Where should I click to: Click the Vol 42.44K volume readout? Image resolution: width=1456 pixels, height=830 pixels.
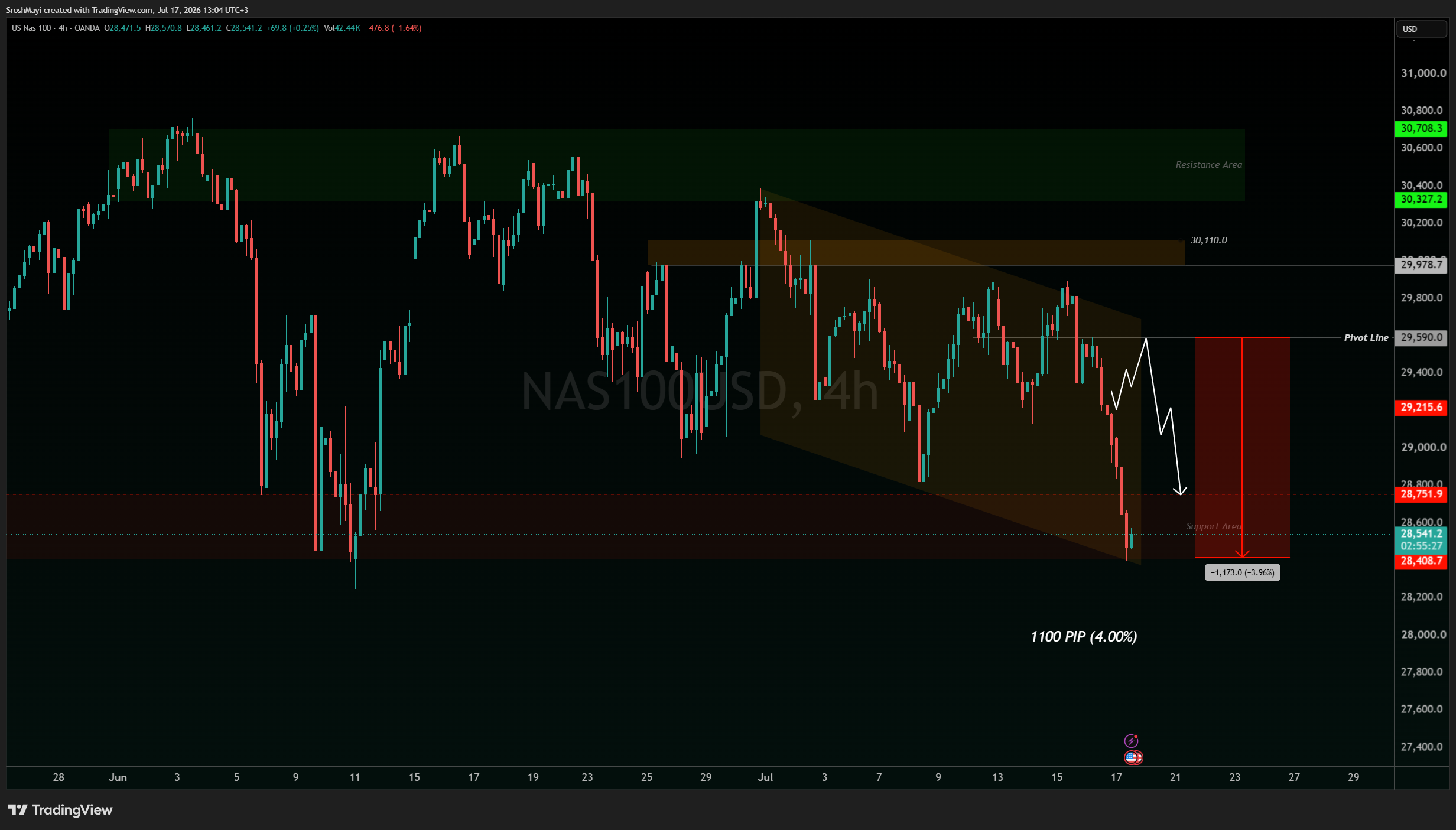coord(342,28)
